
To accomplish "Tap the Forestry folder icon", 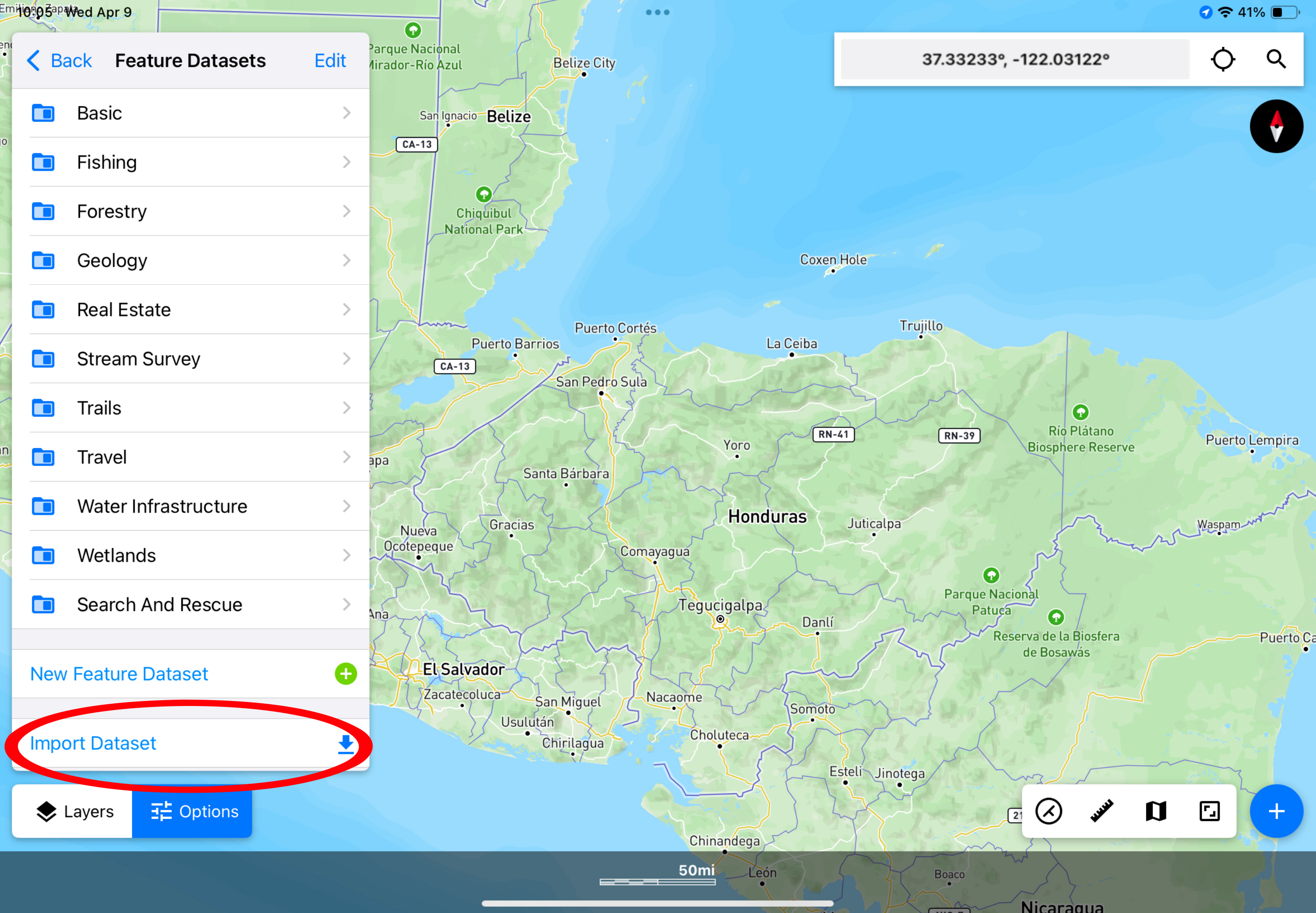I will [43, 212].
